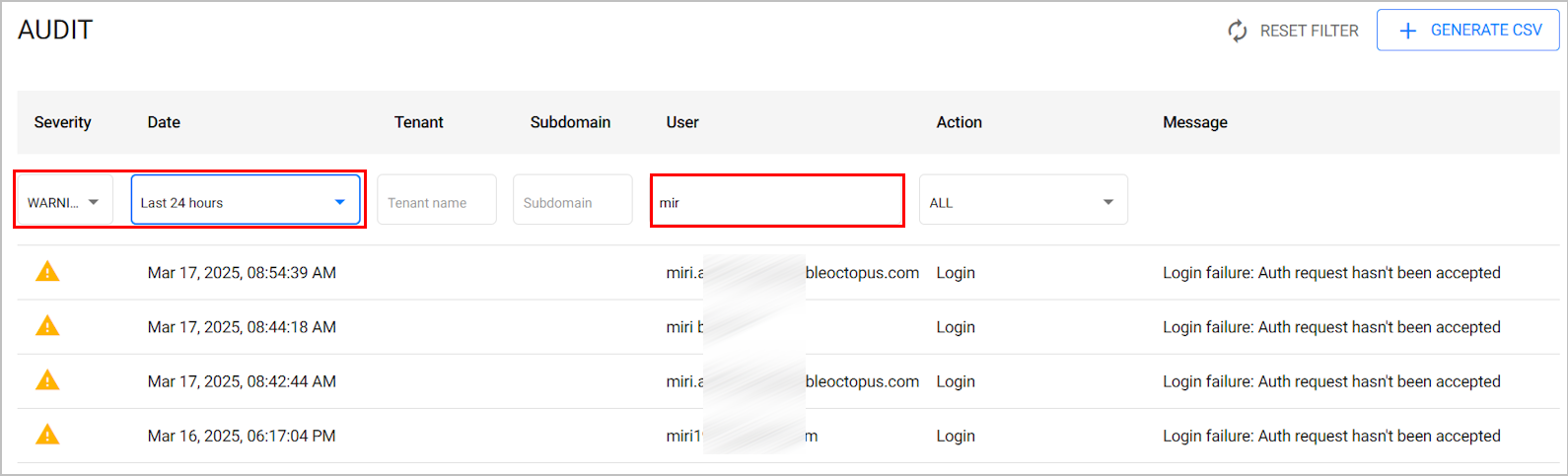
Task: Click warning icon for Mar 16 entry
Action: 47,434
